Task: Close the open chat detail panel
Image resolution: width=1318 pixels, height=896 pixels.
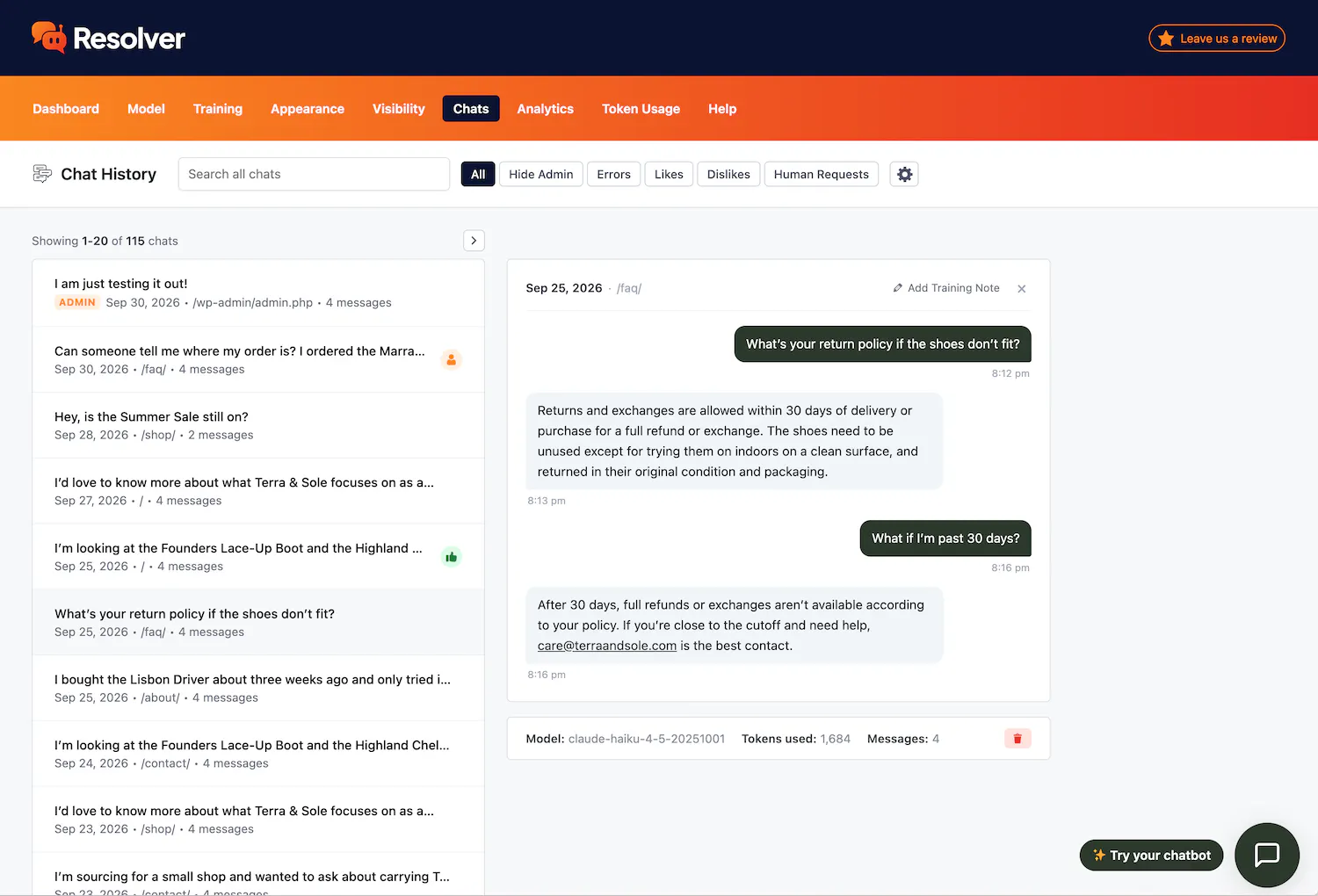Action: pos(1022,289)
